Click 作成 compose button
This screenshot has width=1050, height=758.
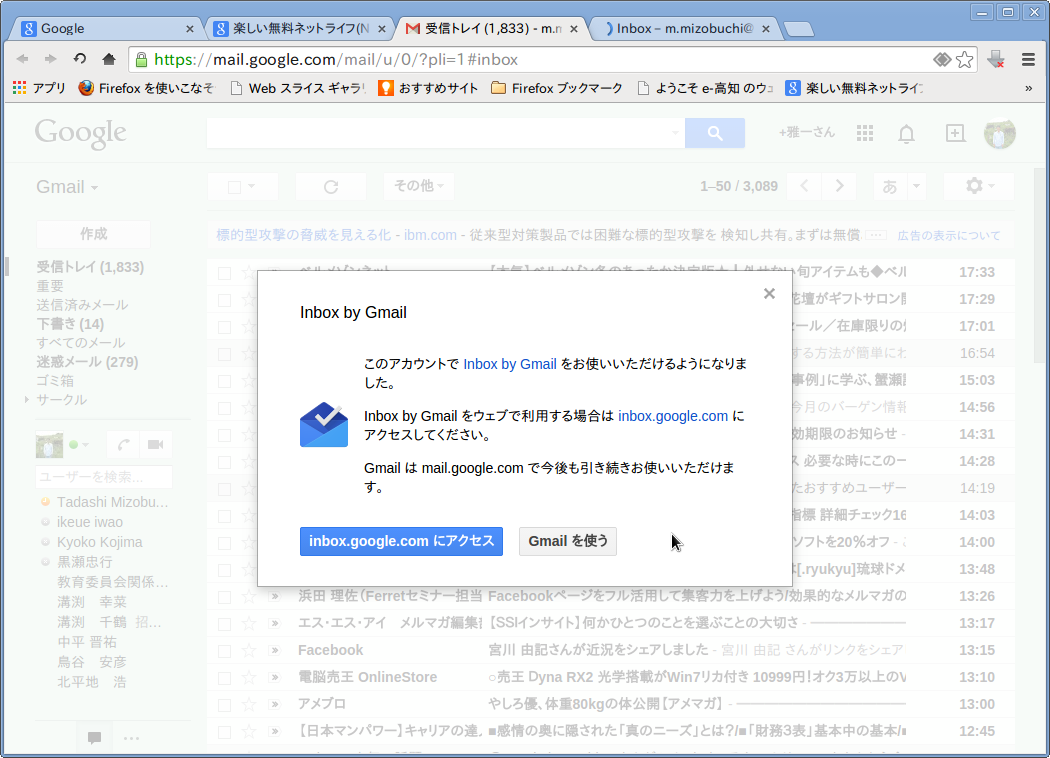[93, 234]
